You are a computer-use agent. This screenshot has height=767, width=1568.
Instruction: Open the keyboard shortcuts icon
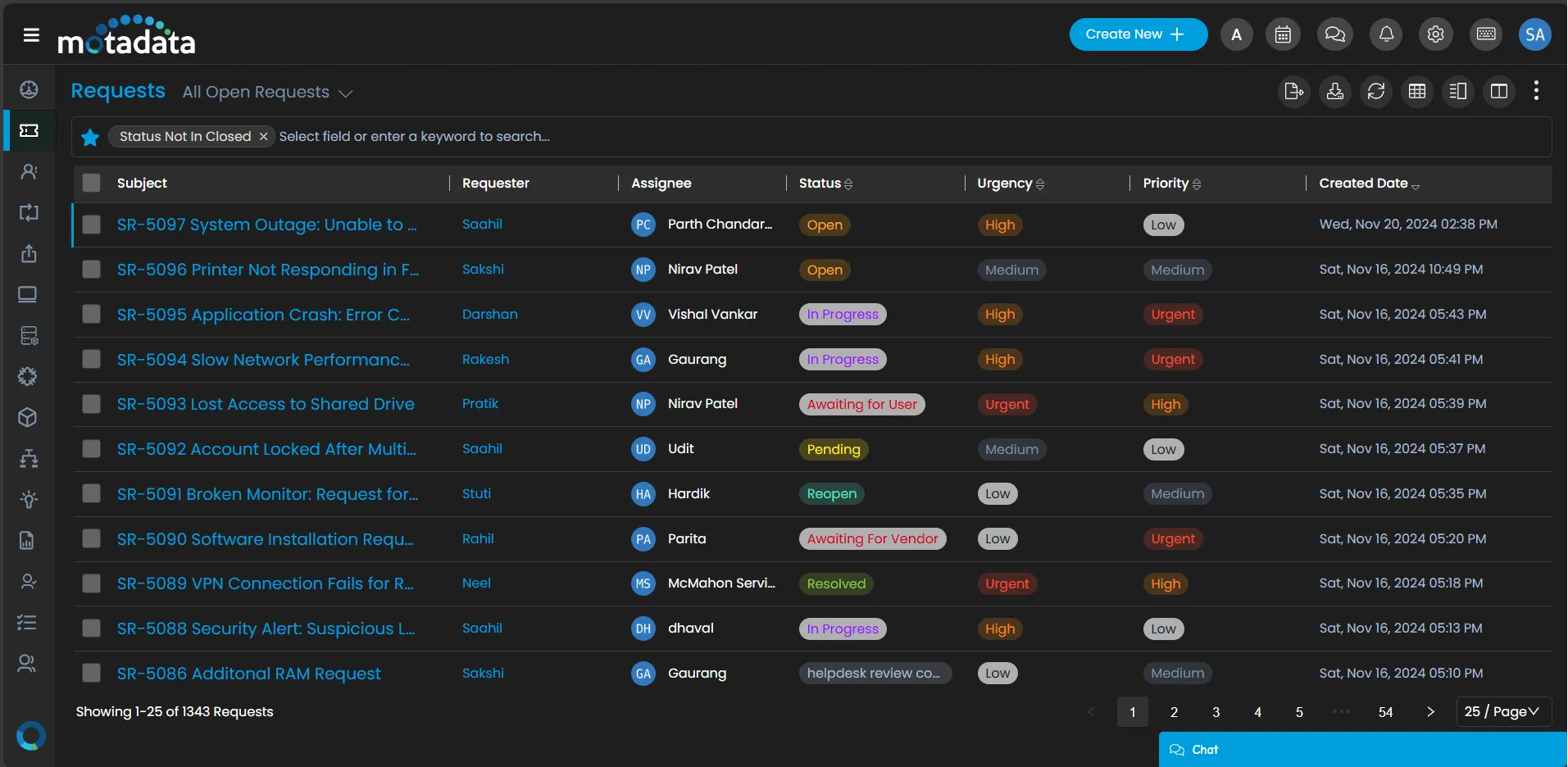point(1485,34)
